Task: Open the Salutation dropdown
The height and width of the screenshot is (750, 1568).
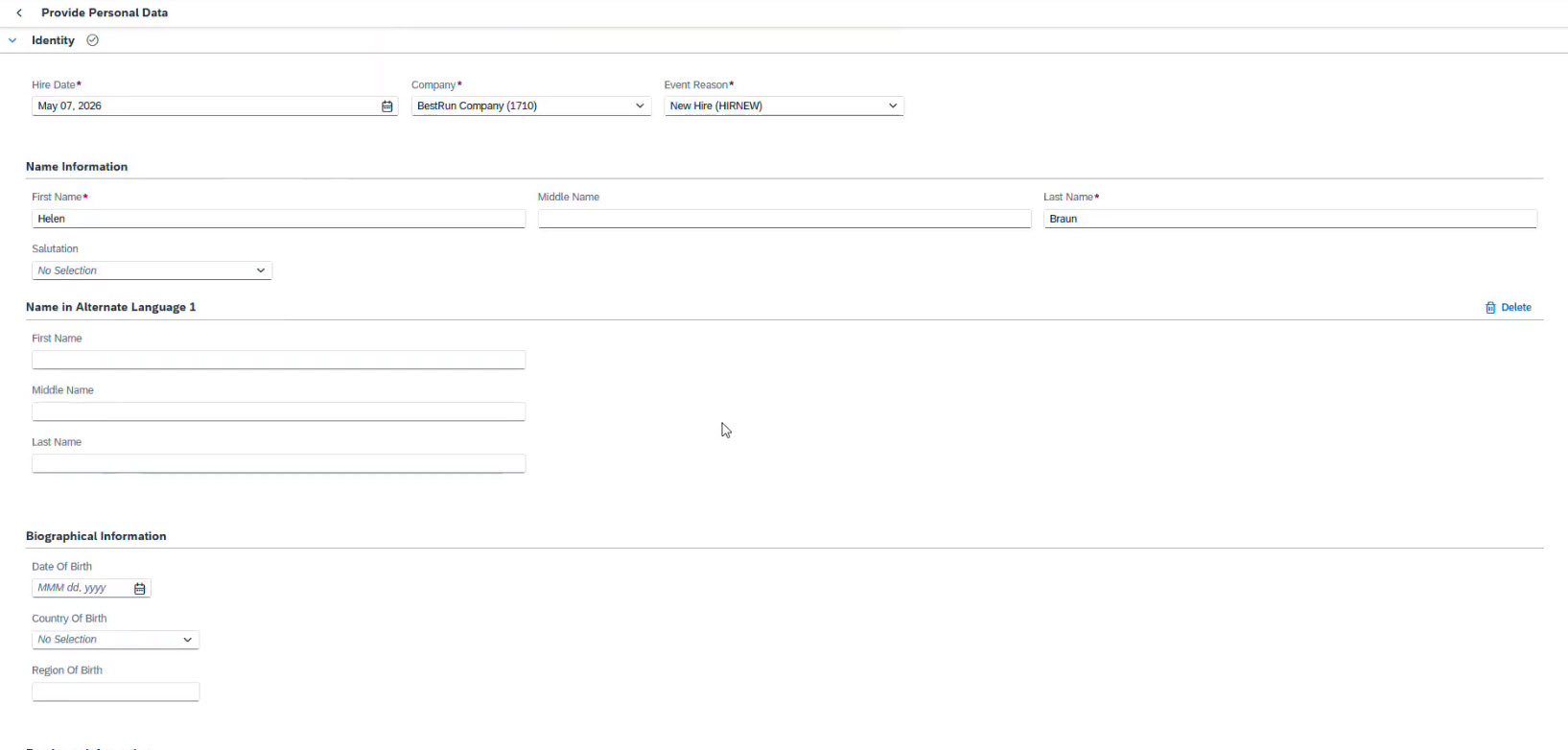Action: (260, 270)
